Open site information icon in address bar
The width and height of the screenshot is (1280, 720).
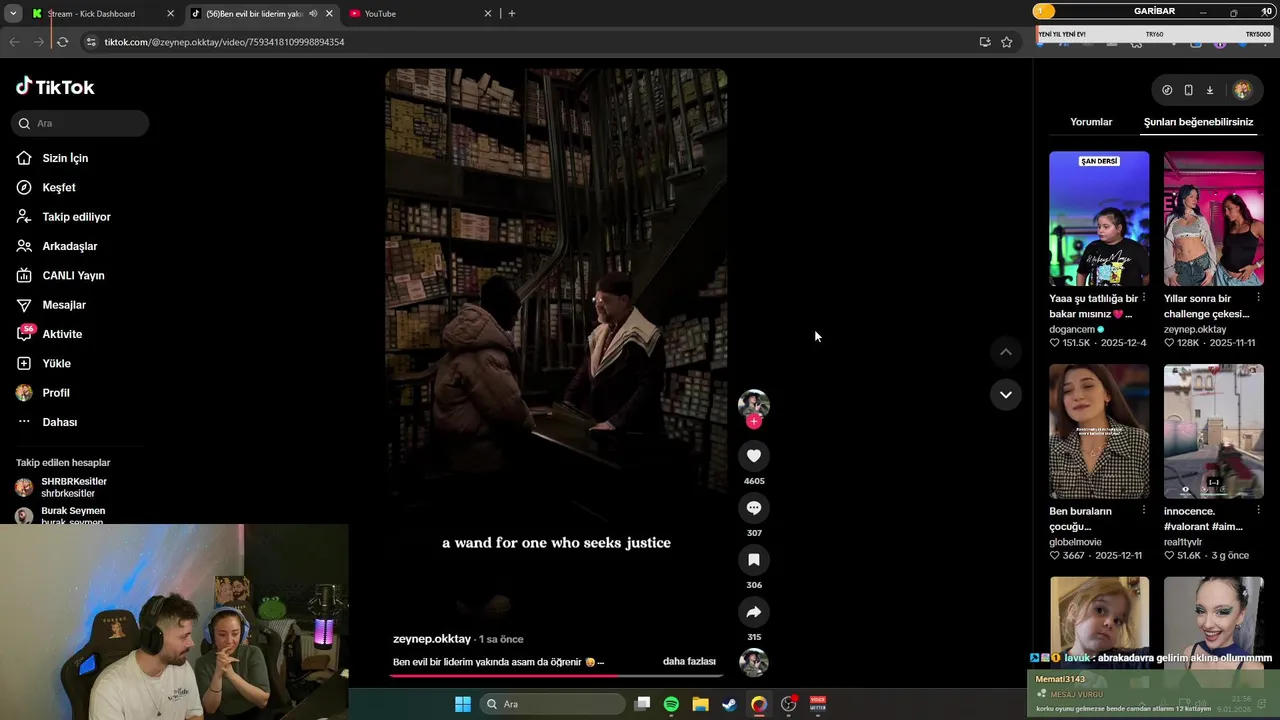(91, 42)
